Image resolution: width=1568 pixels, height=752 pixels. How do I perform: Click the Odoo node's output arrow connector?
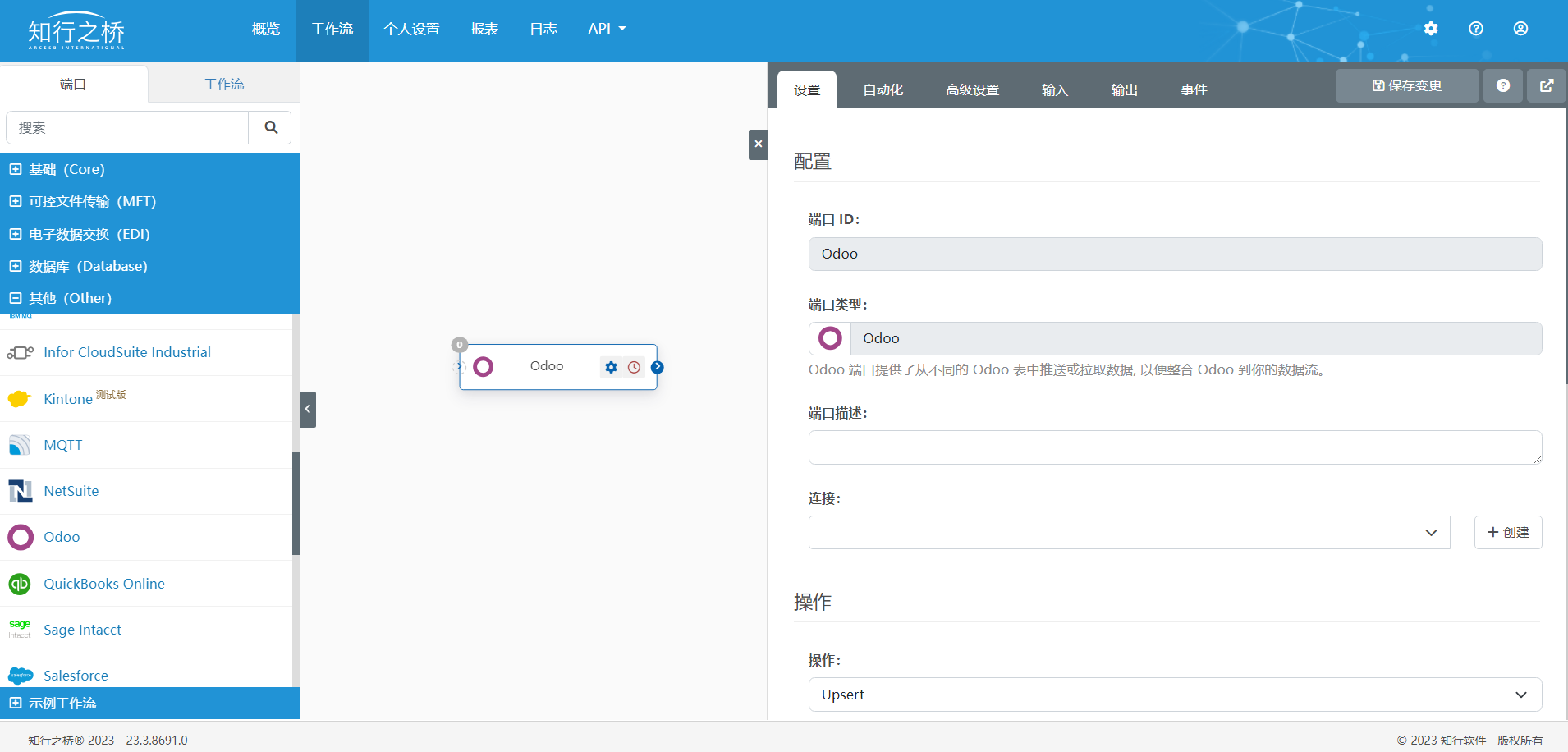pyautogui.click(x=658, y=367)
